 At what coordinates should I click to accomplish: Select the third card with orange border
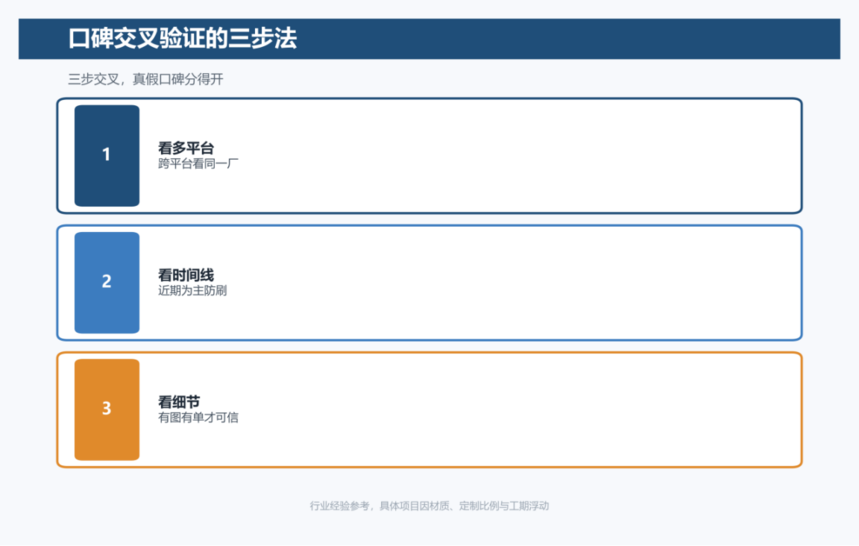(x=430, y=410)
